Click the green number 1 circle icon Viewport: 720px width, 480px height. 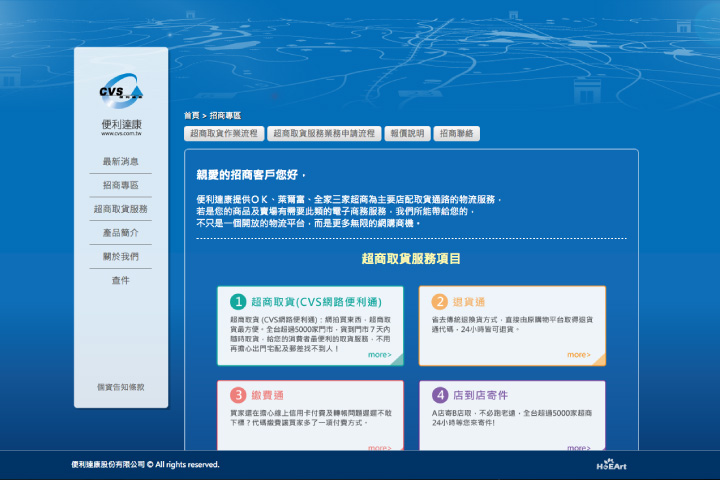pos(238,301)
